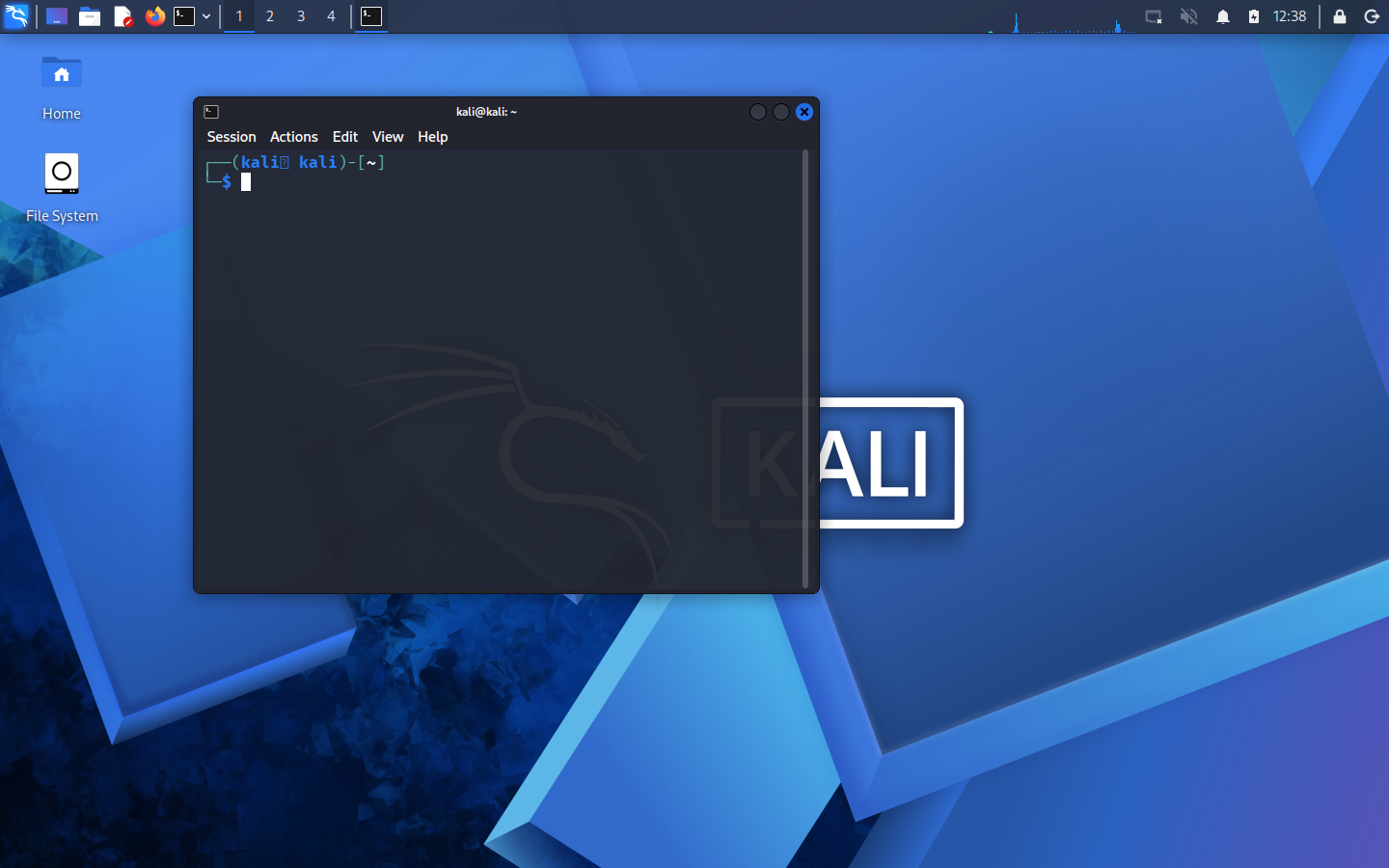1389x868 pixels.
Task: Switch to workspace 3
Action: [x=301, y=16]
